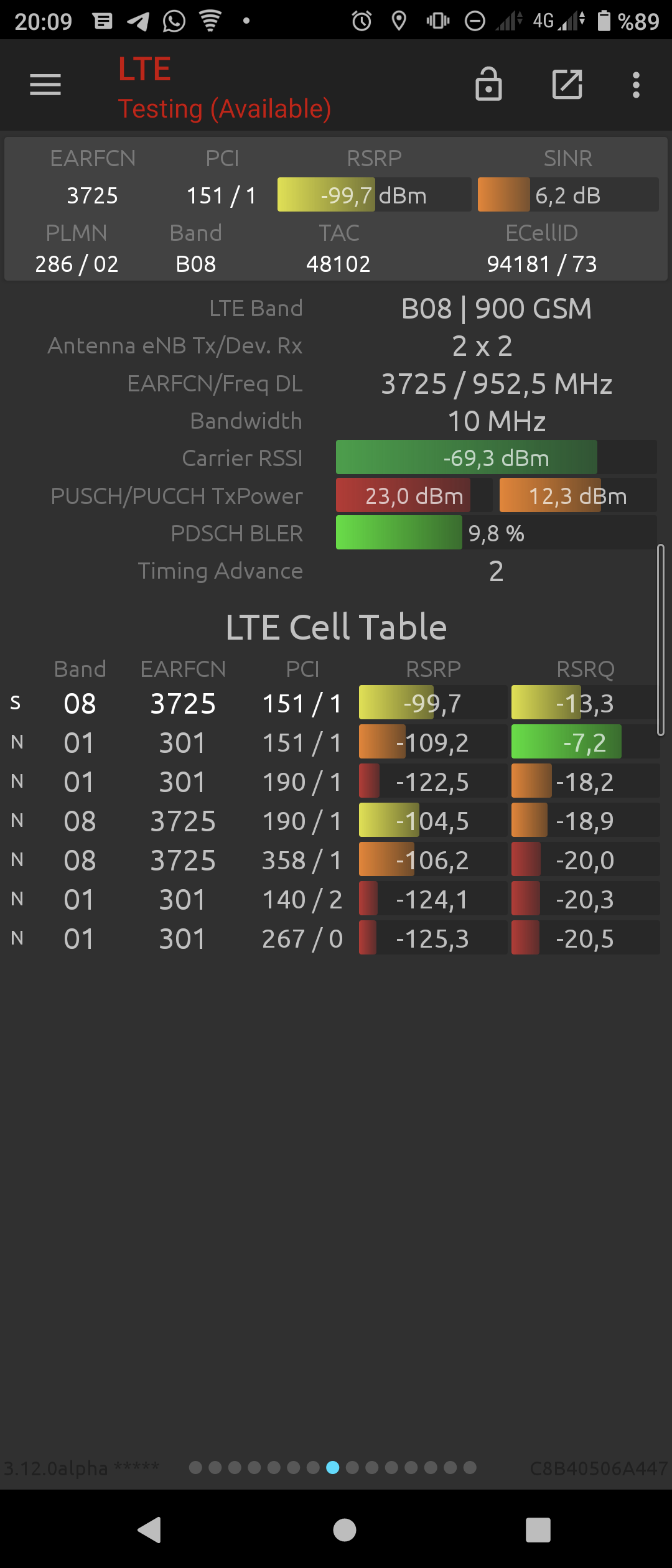The image size is (672, 1568).
Task: Select the page dot right after the blue one
Action: click(352, 1468)
